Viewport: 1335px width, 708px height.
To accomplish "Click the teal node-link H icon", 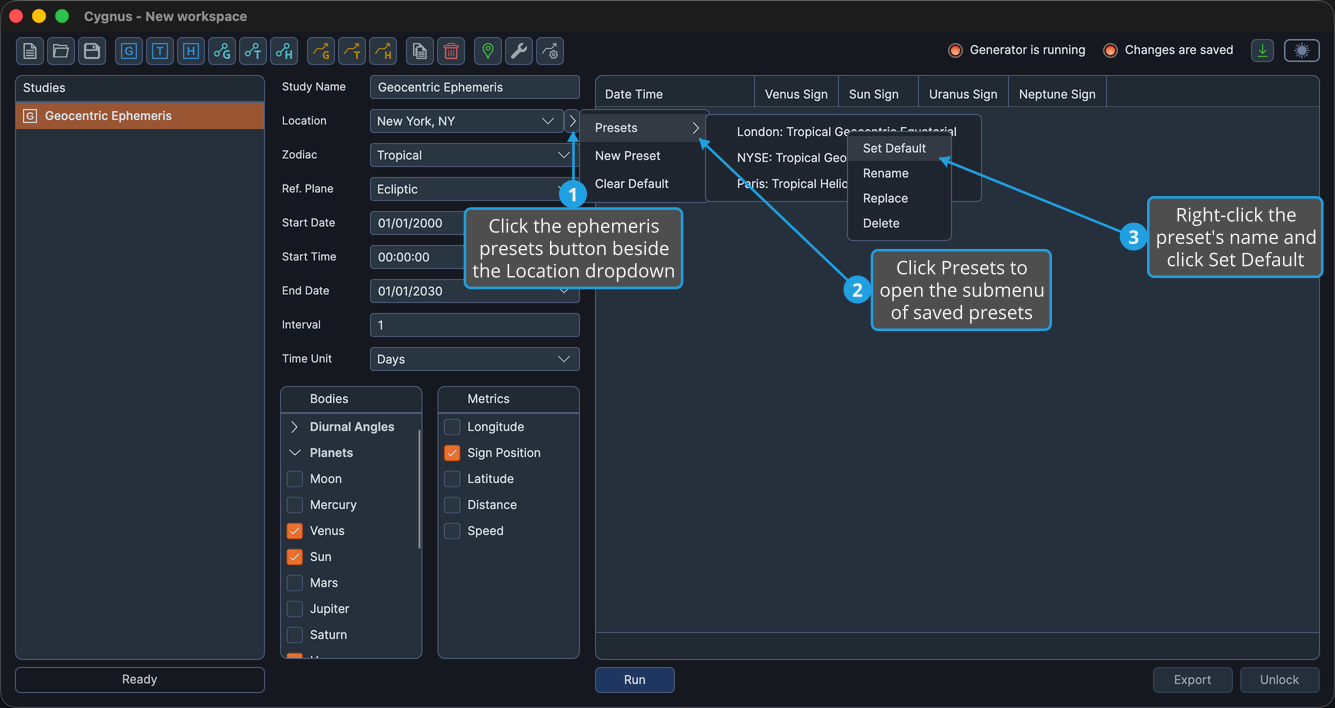I will point(284,51).
